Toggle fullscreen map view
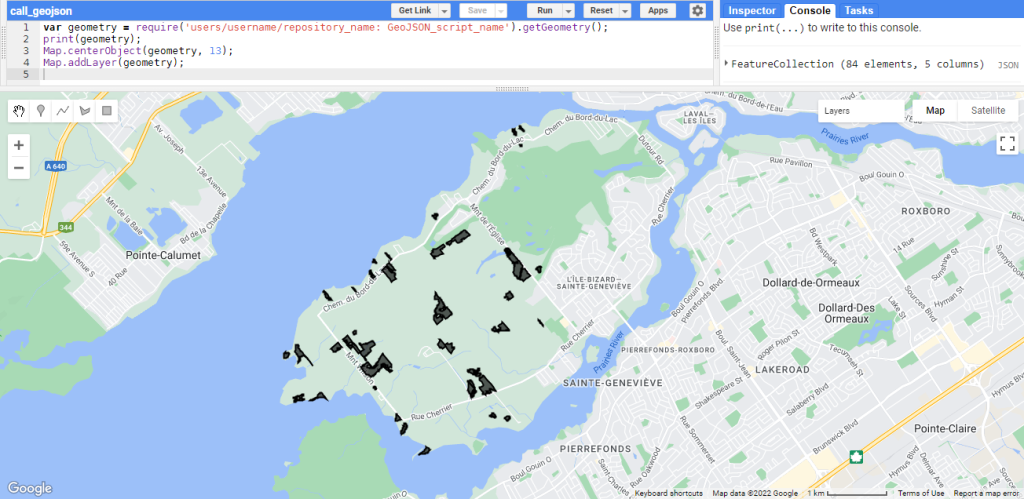 click(1006, 144)
